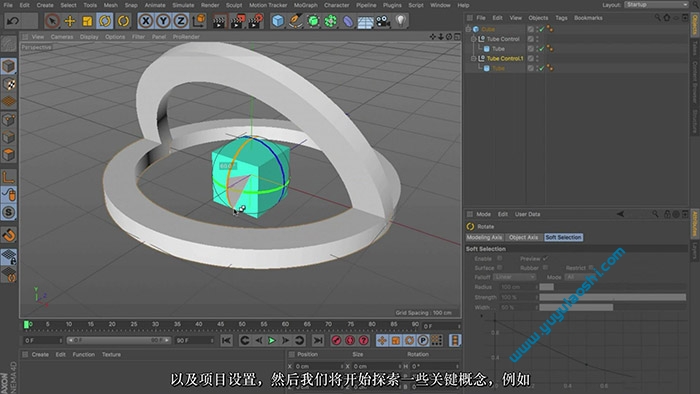Click the Floor environment icon

365,21
